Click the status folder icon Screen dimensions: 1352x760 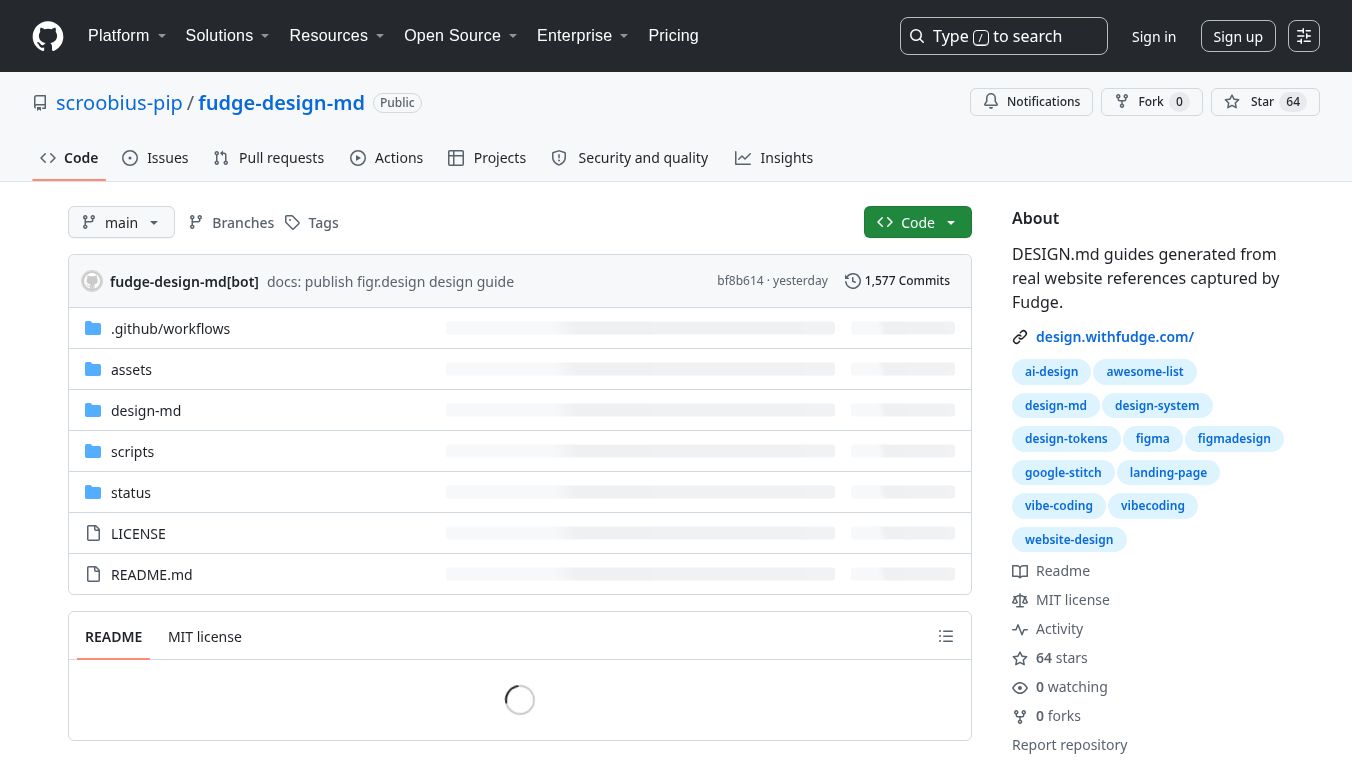(x=94, y=492)
